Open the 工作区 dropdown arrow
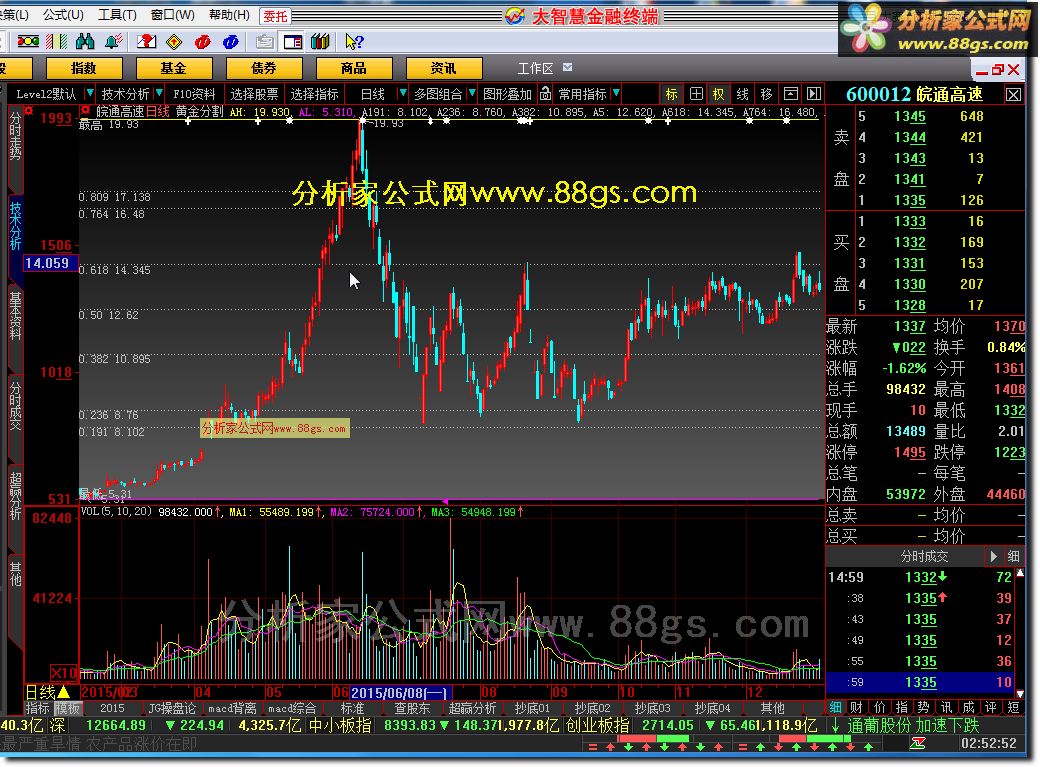Screen dimensions: 1040x767 pos(567,67)
